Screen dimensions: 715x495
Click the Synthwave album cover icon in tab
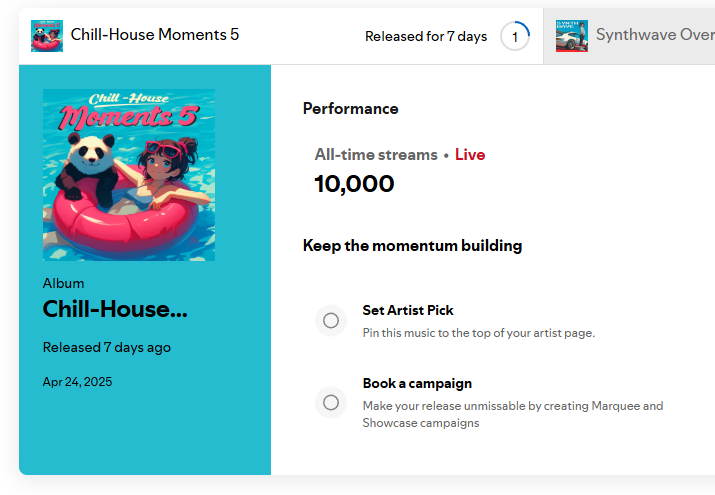pos(572,36)
